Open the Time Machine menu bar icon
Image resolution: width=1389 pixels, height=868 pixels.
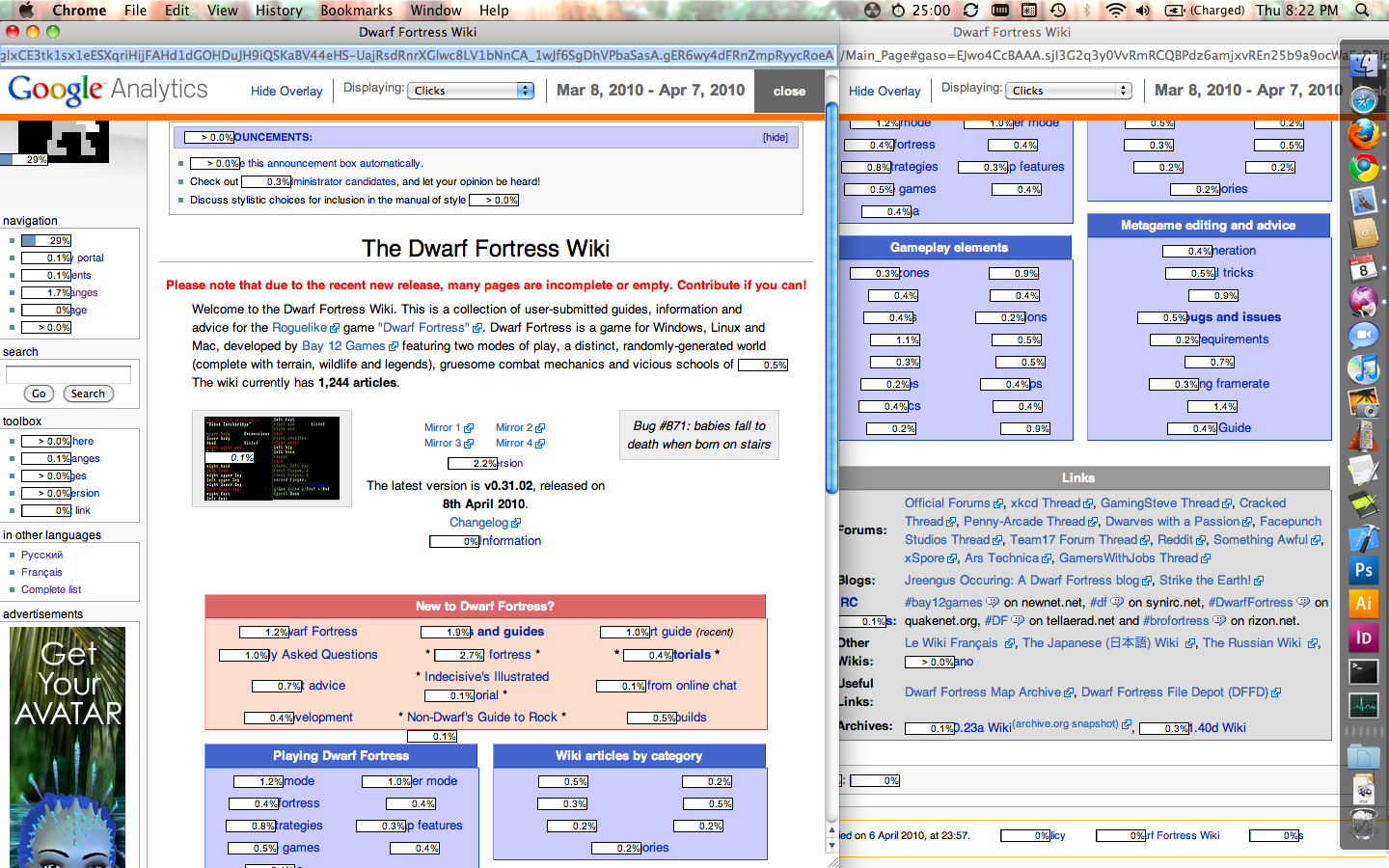click(x=1058, y=11)
